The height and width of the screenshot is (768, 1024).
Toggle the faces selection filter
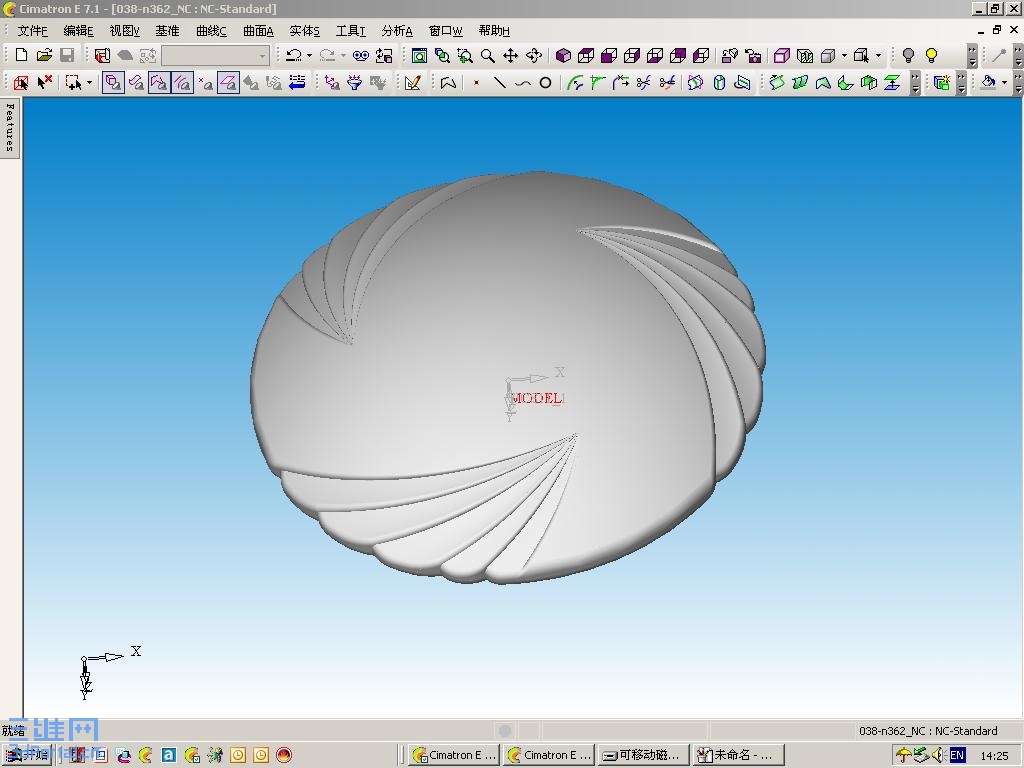159,83
